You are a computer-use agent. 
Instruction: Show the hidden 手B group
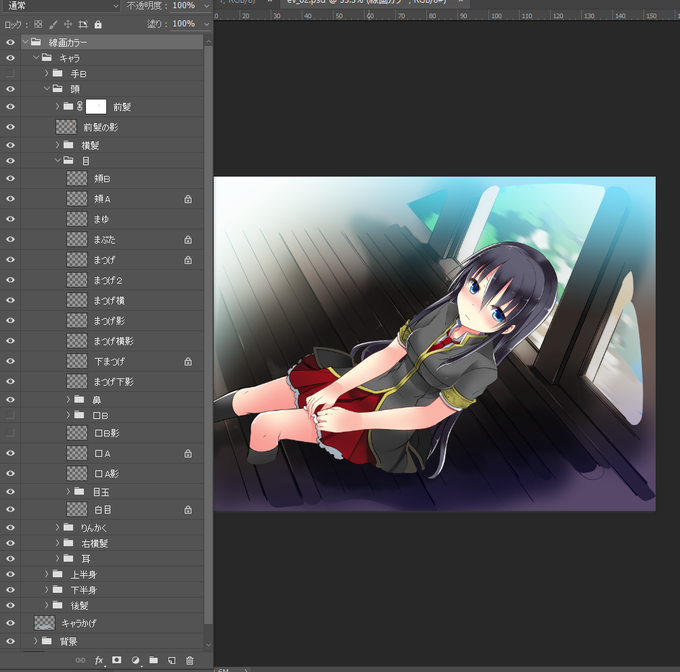[x=10, y=73]
